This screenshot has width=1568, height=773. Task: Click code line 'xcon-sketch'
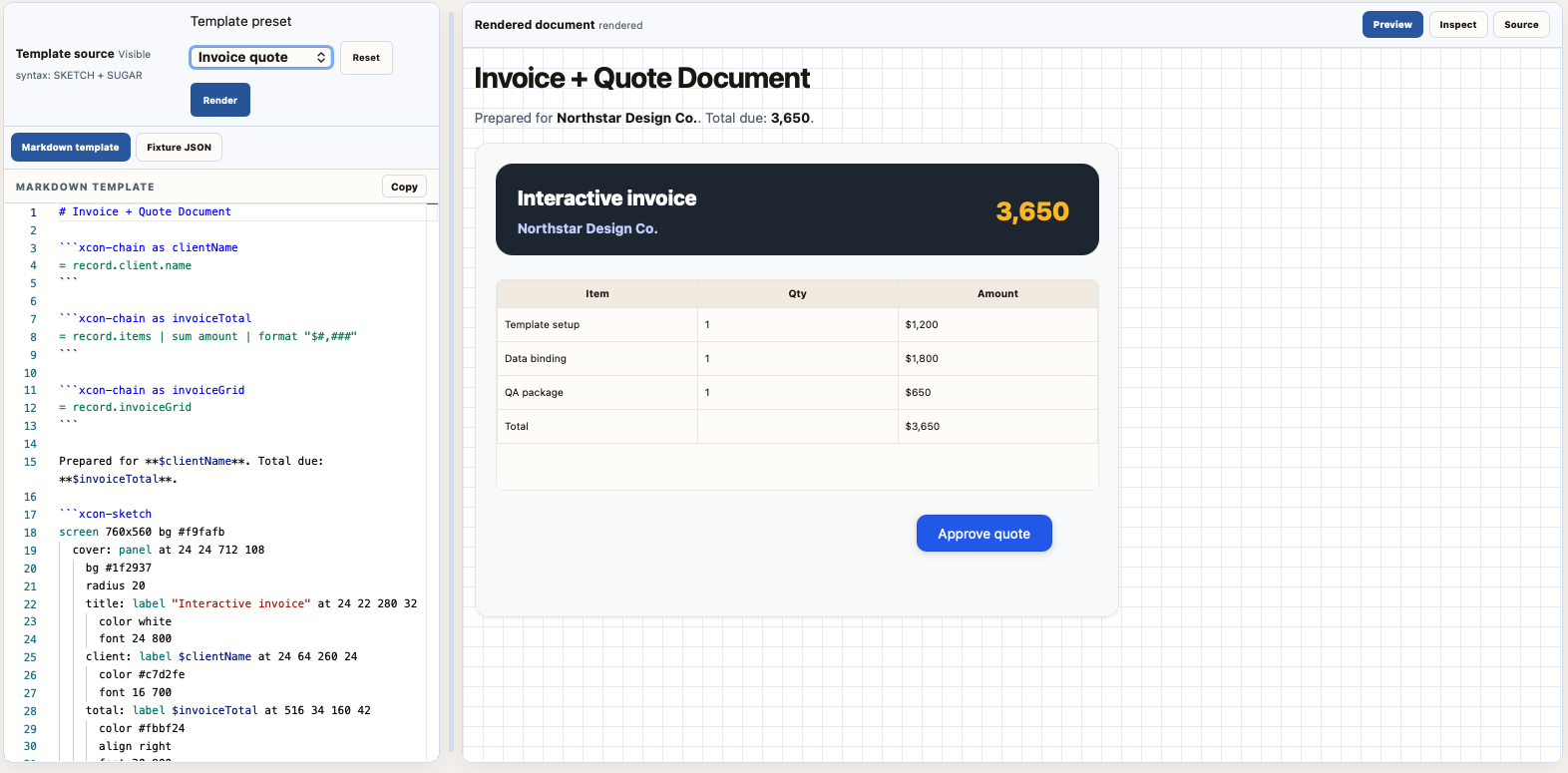click(x=105, y=514)
